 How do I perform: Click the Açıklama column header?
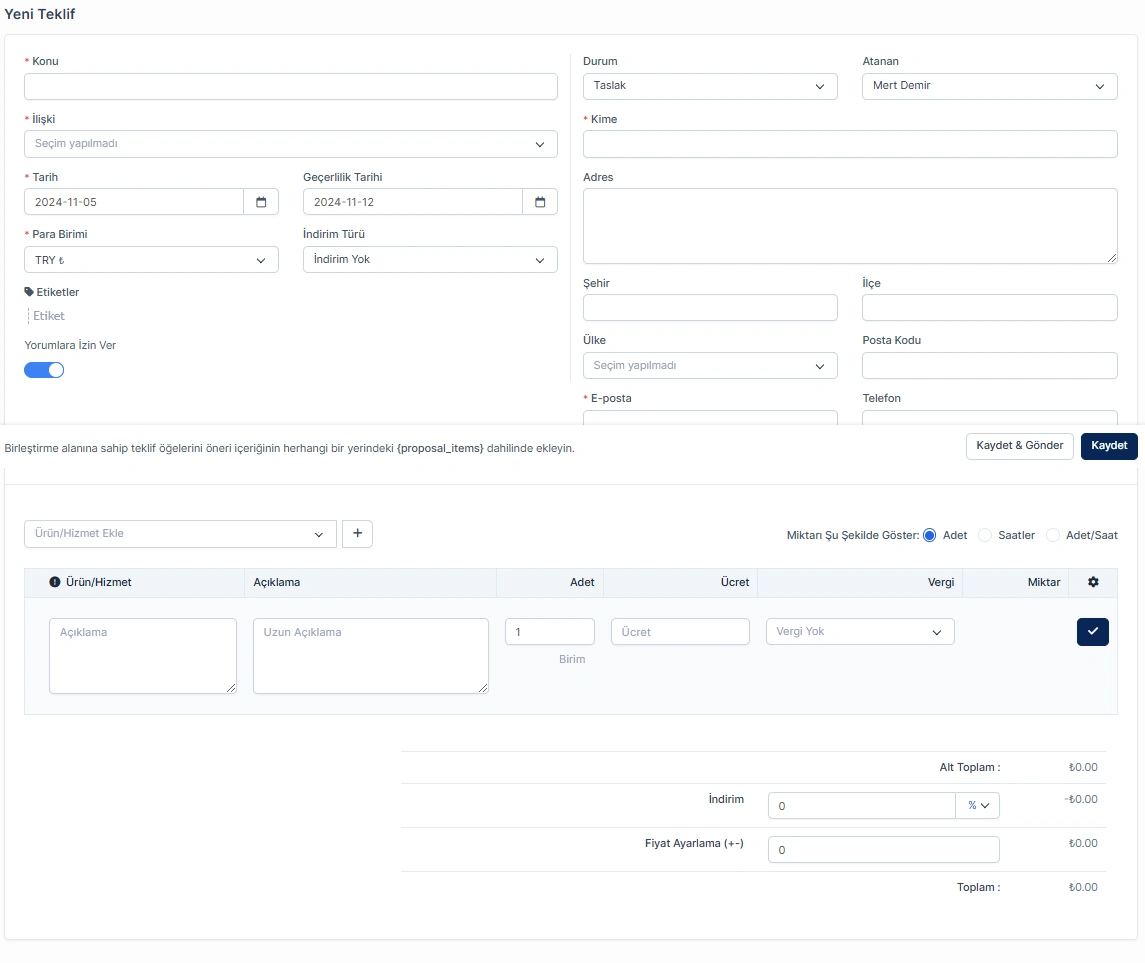(277, 582)
